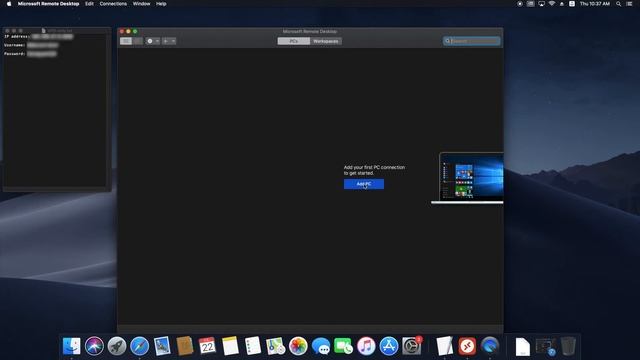
Task: Expand the arrow next to the plus button
Action: tap(173, 41)
